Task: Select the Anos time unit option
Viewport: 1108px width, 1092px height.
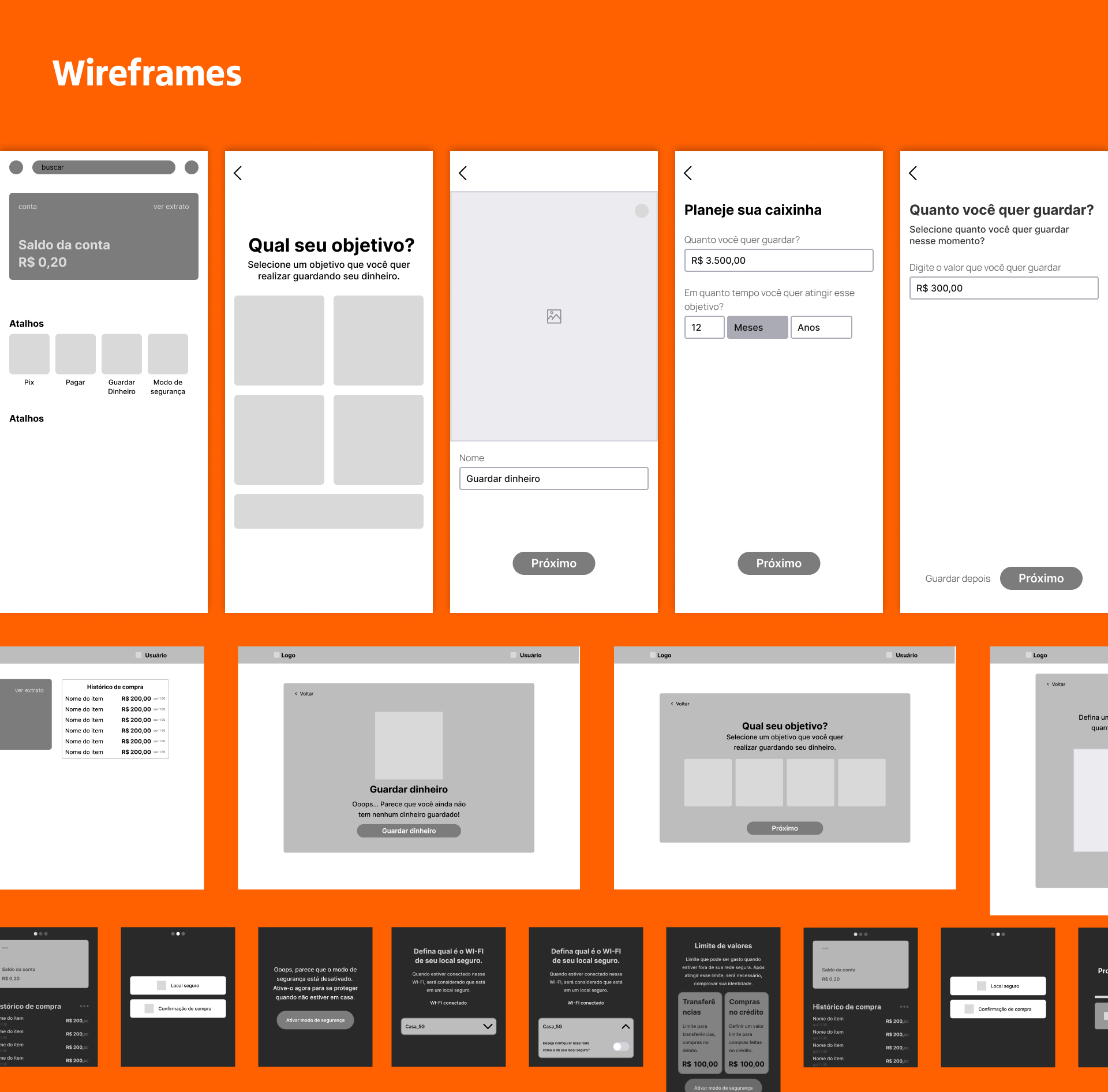Action: (x=821, y=327)
